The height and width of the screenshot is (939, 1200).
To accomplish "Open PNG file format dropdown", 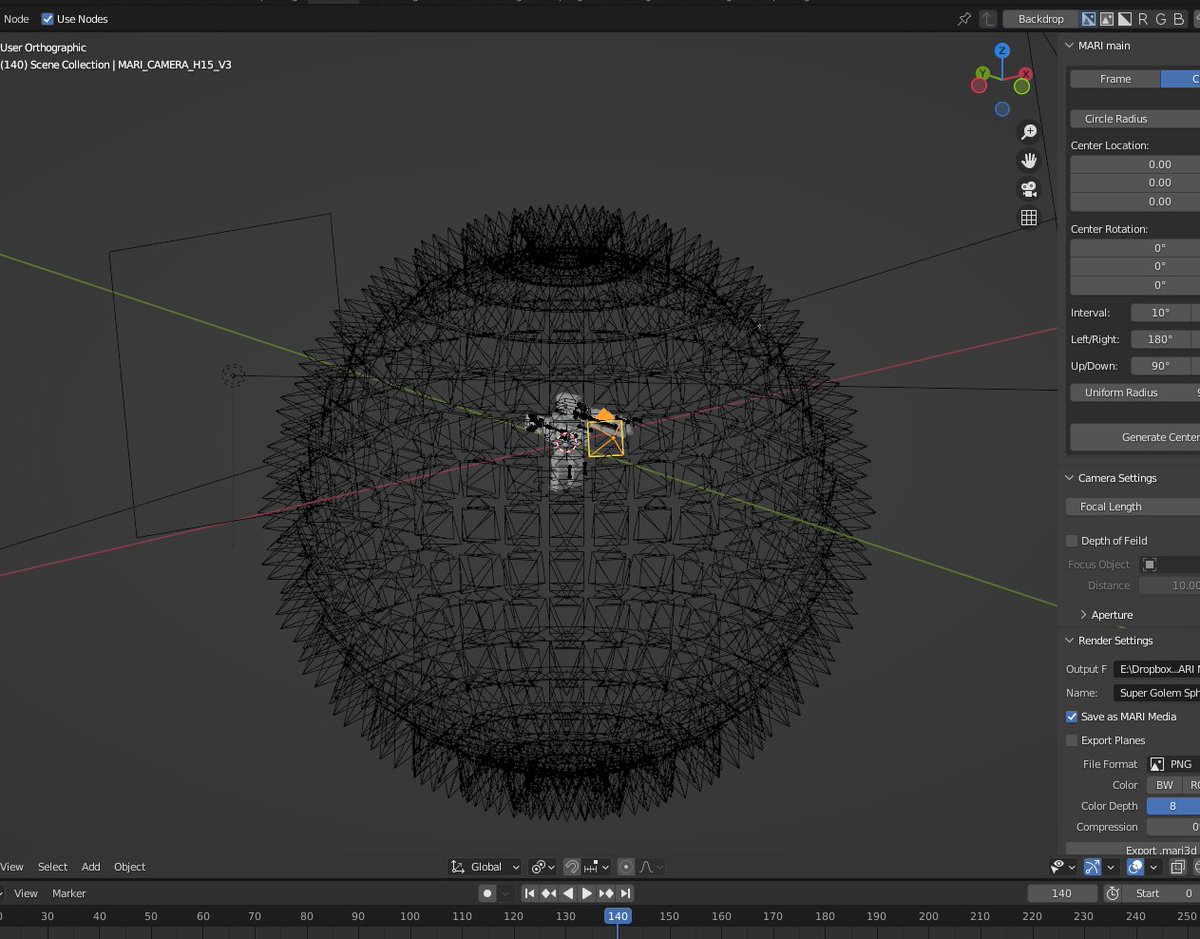I will point(1173,764).
